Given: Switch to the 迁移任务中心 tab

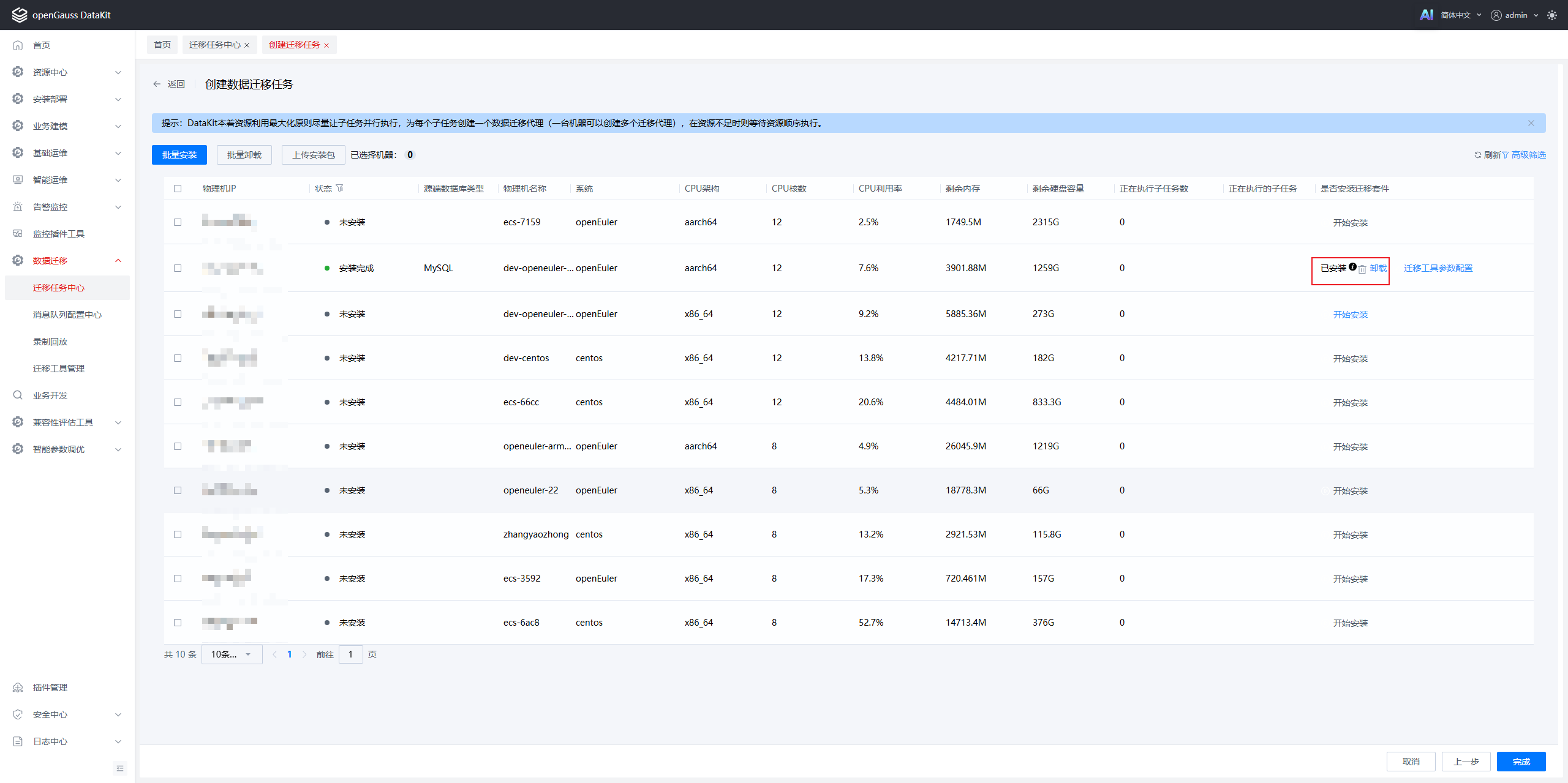Looking at the screenshot, I should (x=214, y=45).
